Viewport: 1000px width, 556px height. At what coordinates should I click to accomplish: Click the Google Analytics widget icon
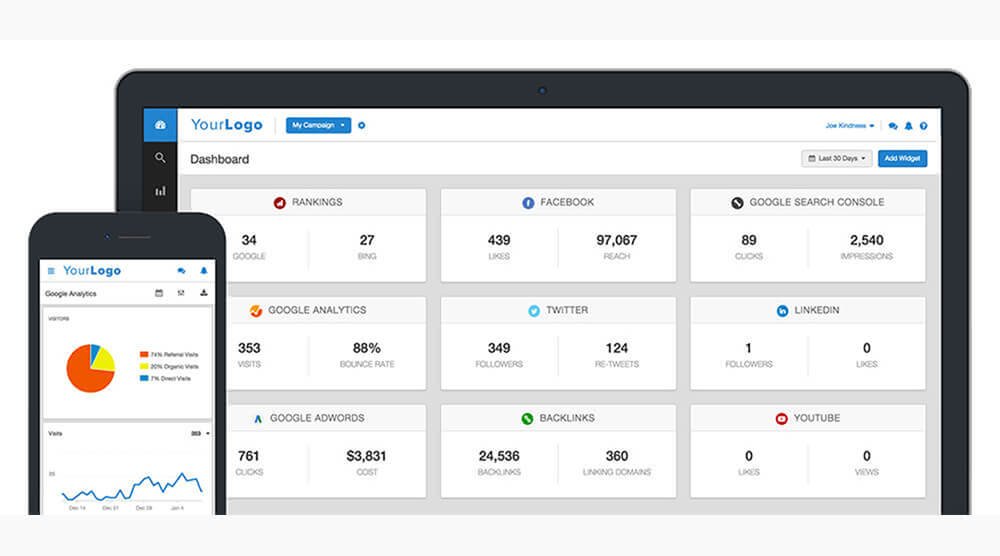click(256, 311)
